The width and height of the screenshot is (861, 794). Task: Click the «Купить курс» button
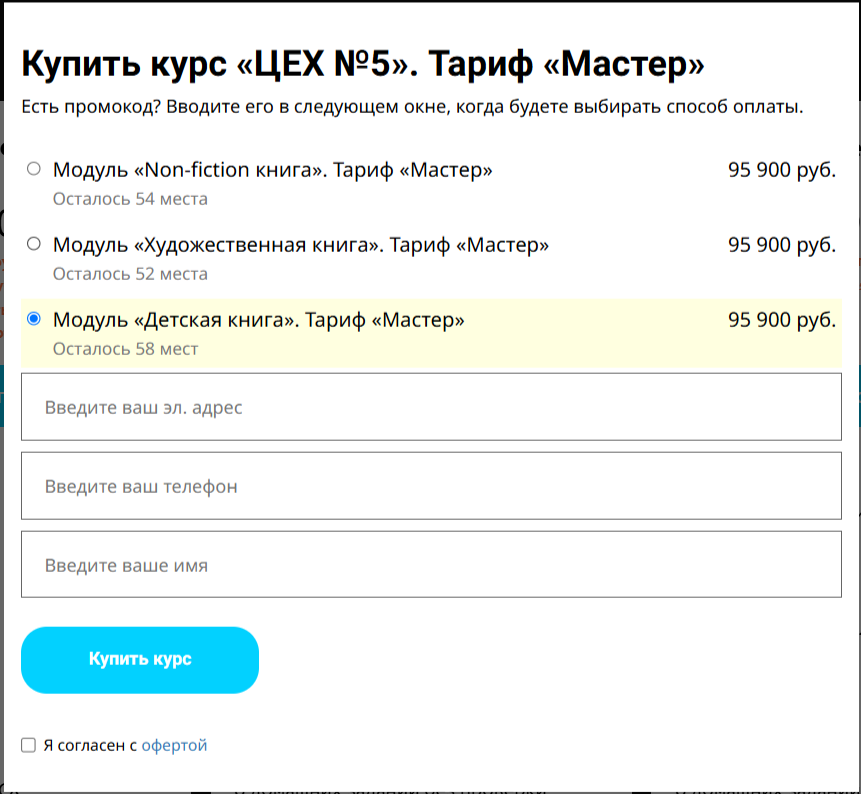coord(140,660)
